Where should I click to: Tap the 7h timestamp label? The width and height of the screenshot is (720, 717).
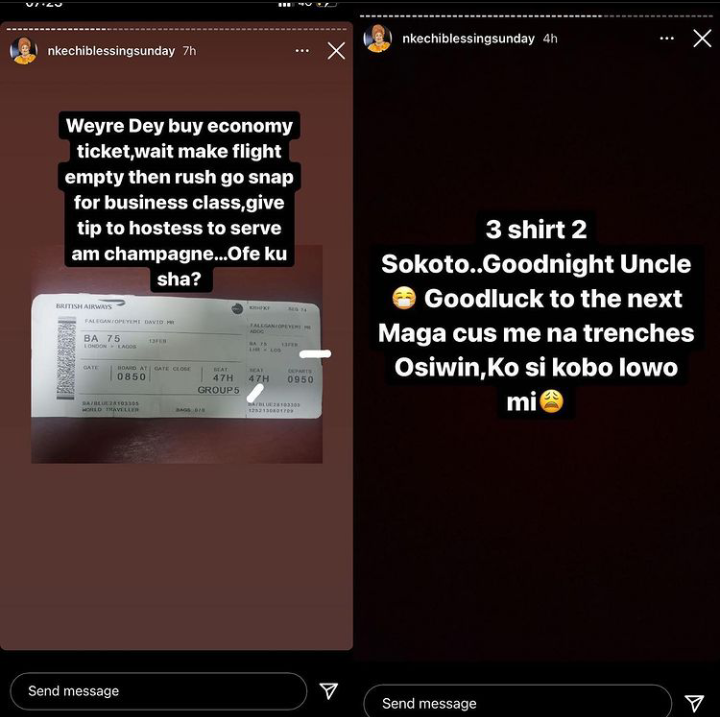(189, 51)
